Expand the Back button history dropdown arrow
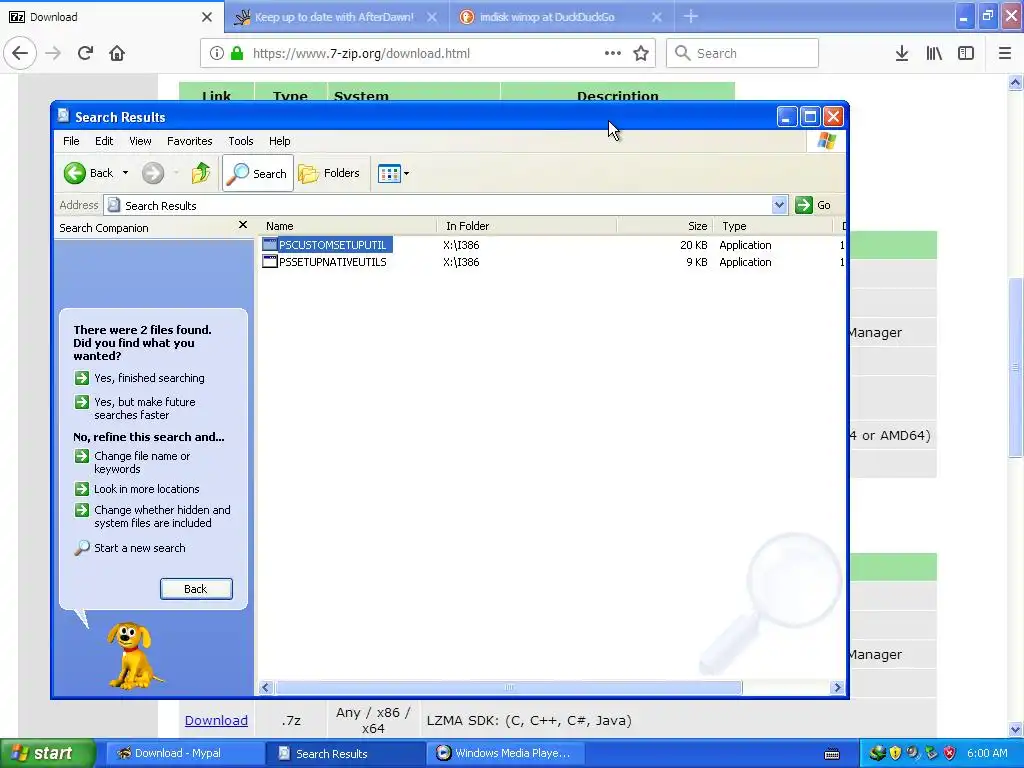 (125, 173)
